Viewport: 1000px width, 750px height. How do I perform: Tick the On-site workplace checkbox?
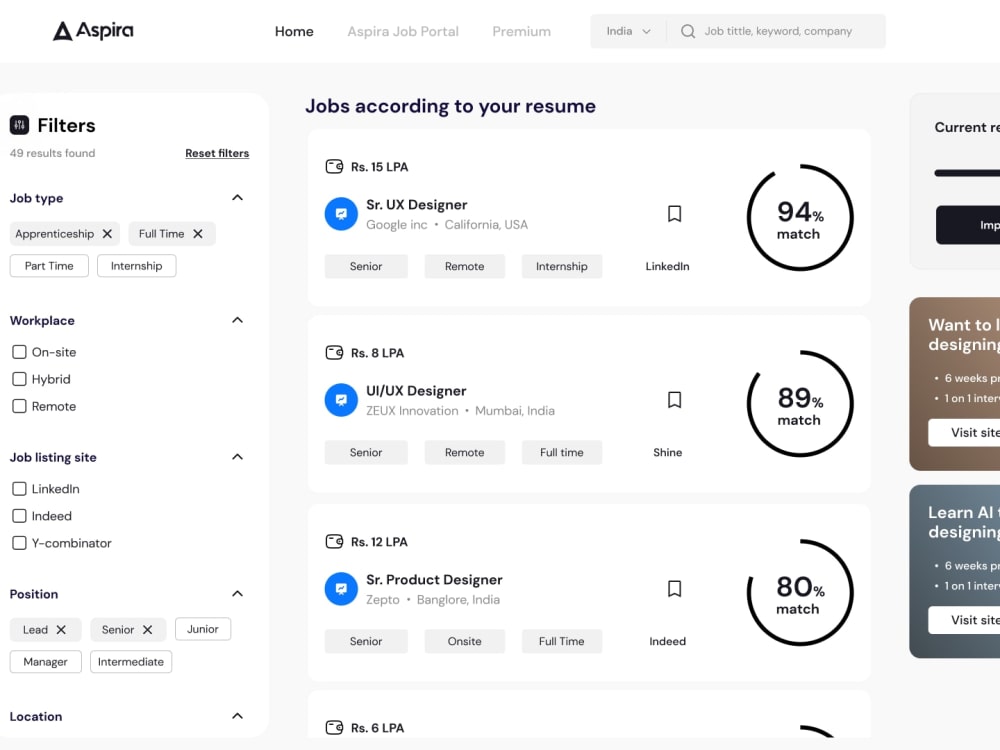19,352
